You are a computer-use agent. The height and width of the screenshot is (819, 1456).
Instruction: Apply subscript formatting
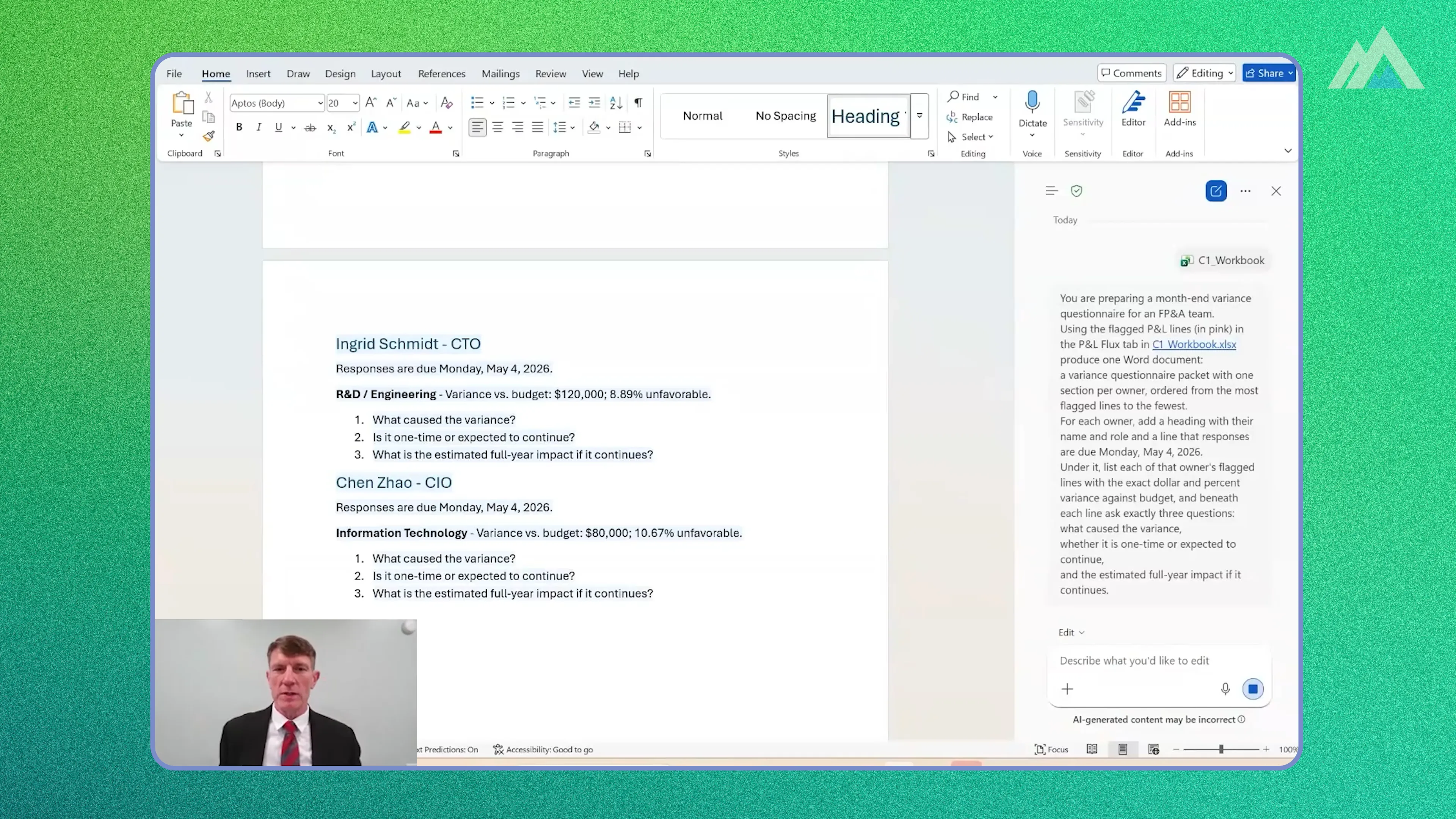click(331, 128)
